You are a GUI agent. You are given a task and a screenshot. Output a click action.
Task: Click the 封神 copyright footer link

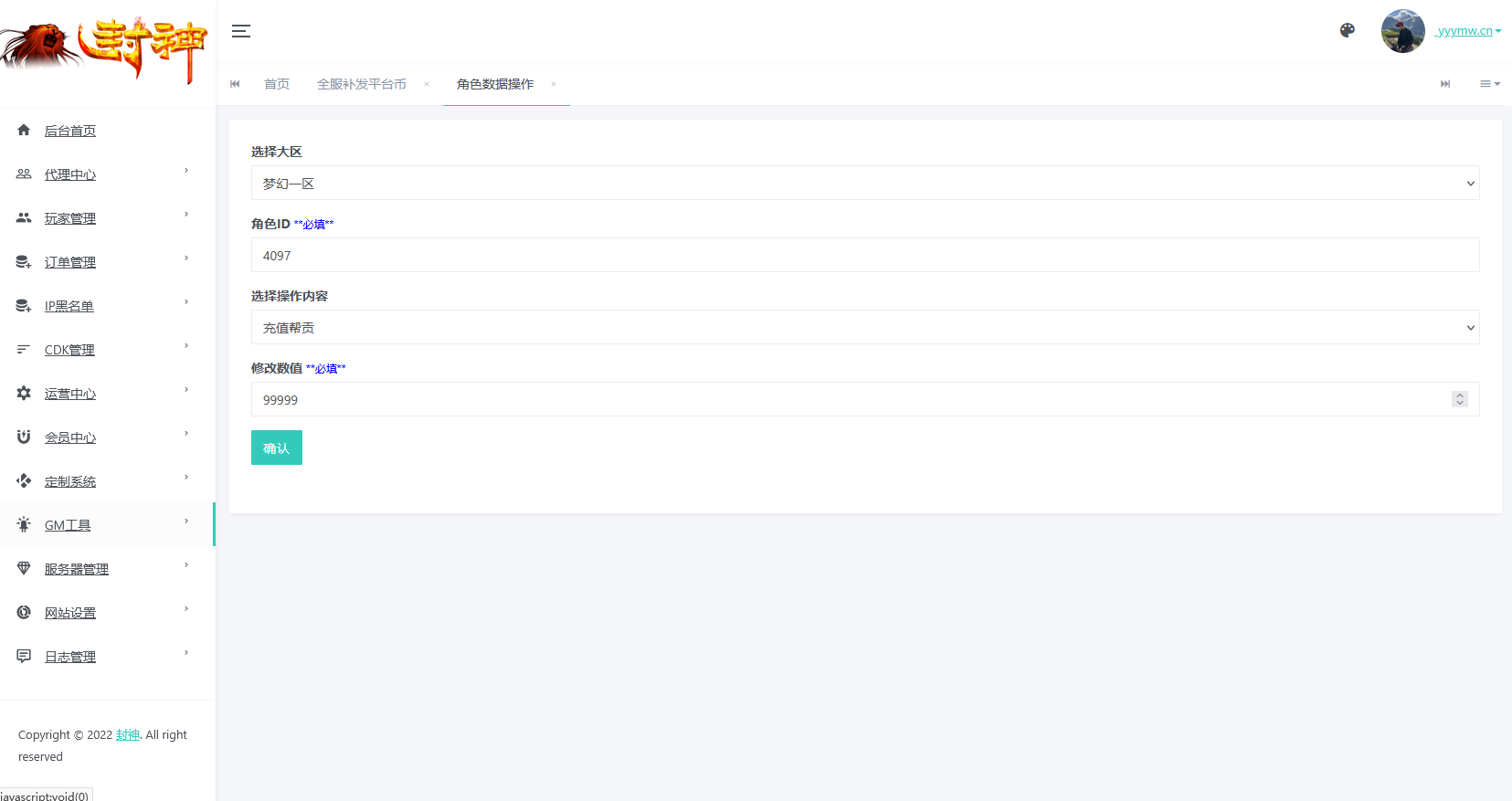[127, 735]
